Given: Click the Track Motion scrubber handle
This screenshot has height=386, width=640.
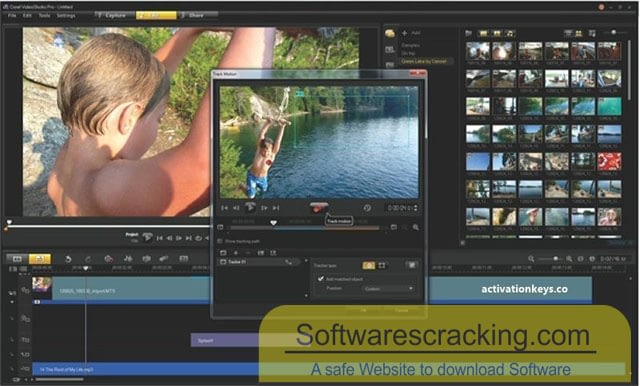Looking at the screenshot, I should pos(273,223).
